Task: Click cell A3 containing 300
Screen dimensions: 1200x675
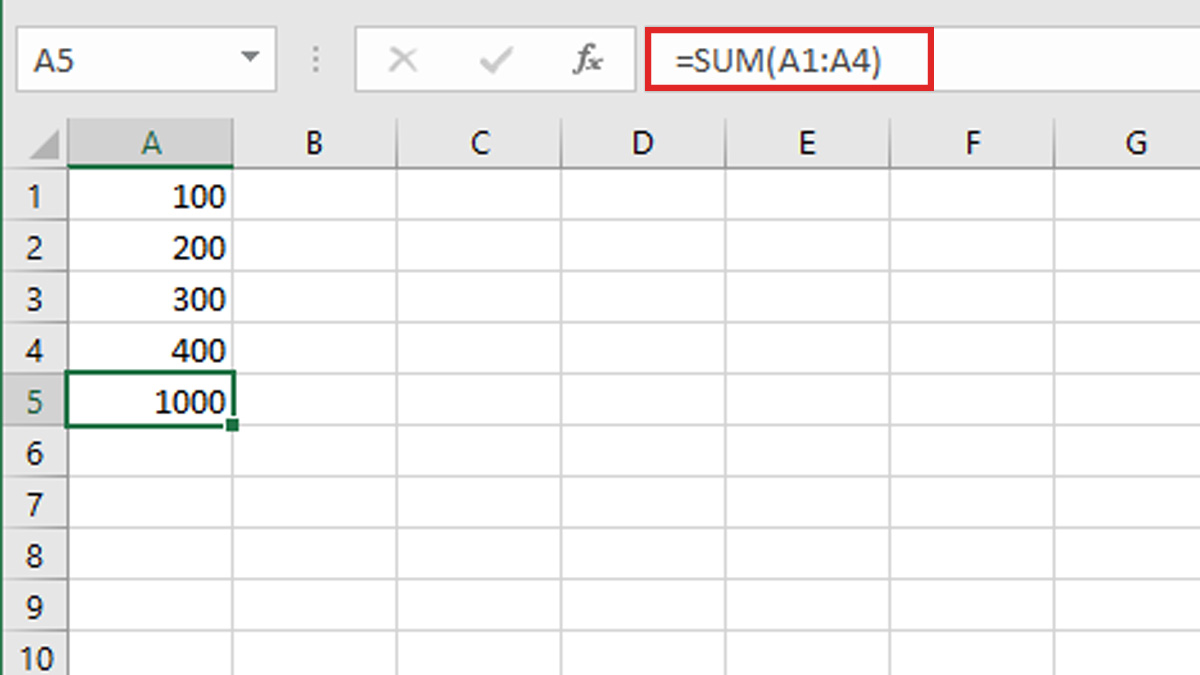Action: tap(151, 299)
